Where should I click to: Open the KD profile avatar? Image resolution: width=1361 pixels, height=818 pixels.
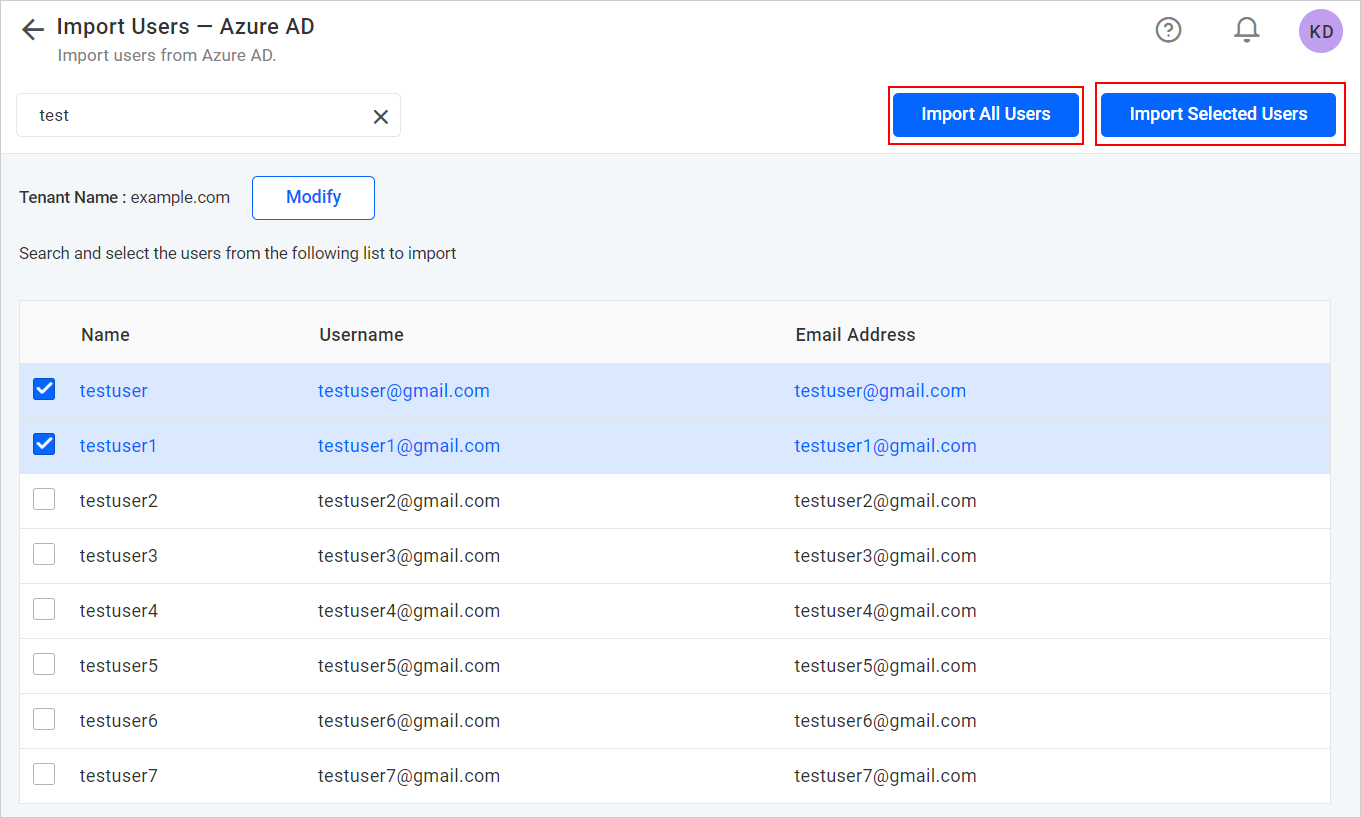pyautogui.click(x=1320, y=31)
